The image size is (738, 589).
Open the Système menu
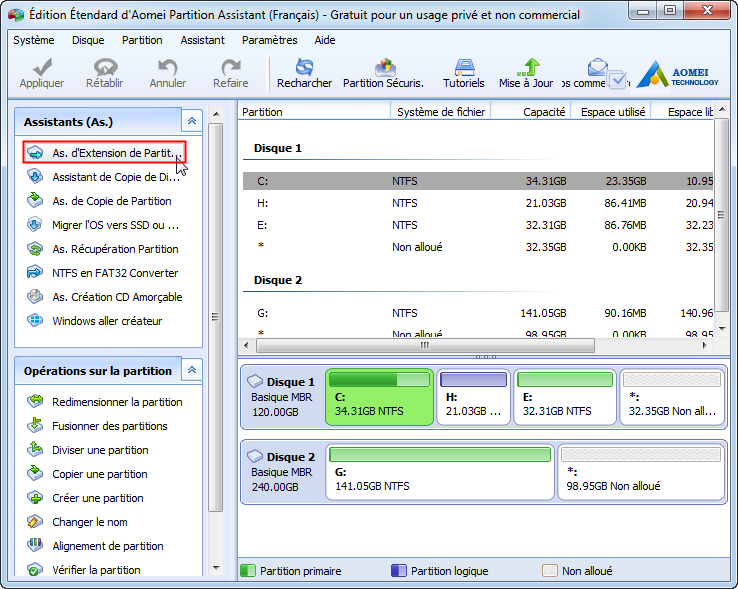34,40
